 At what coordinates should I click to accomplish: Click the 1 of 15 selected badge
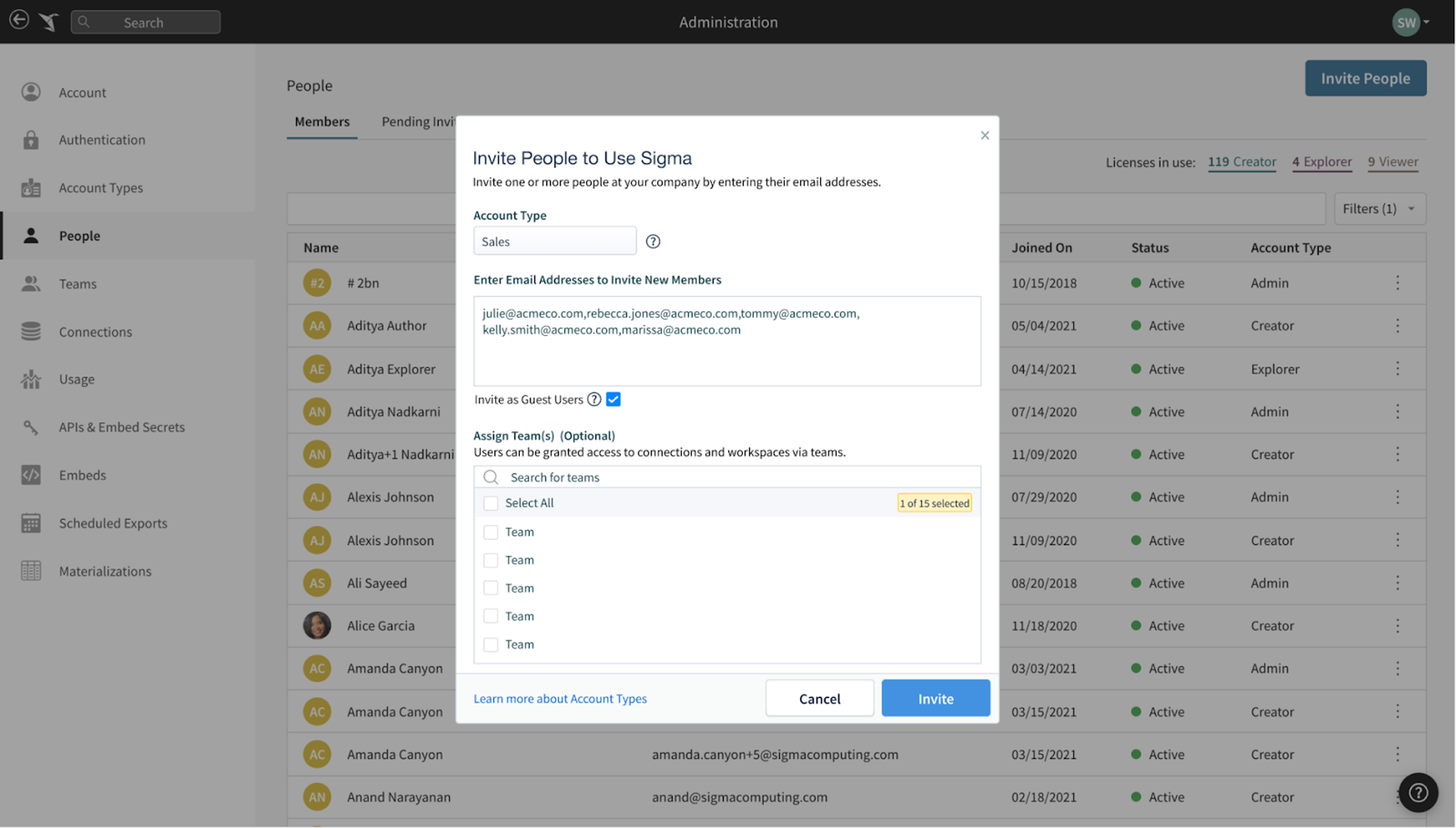(934, 503)
